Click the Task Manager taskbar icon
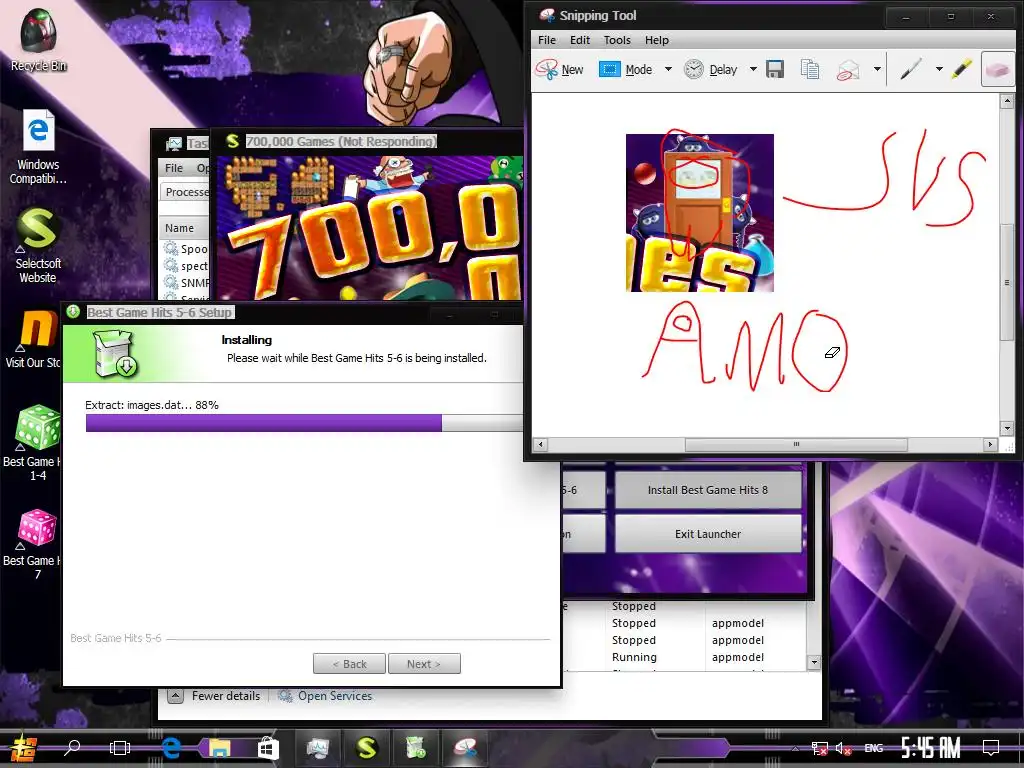 (318, 748)
